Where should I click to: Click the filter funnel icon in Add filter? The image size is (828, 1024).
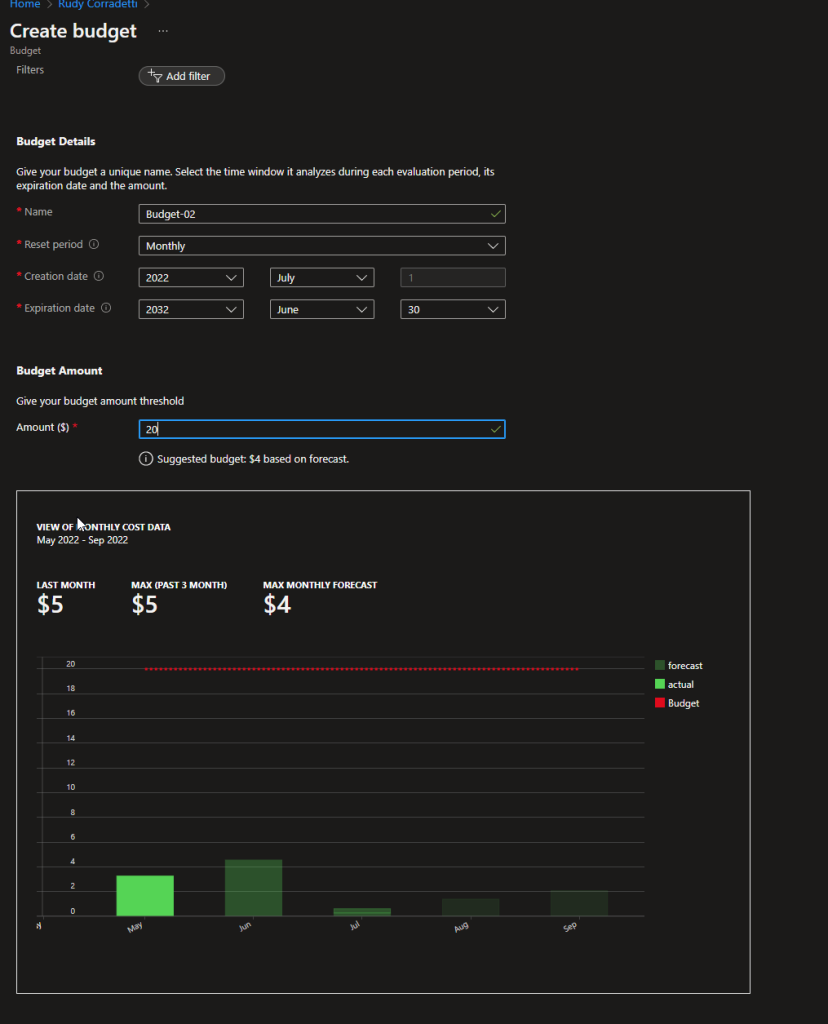click(x=155, y=76)
